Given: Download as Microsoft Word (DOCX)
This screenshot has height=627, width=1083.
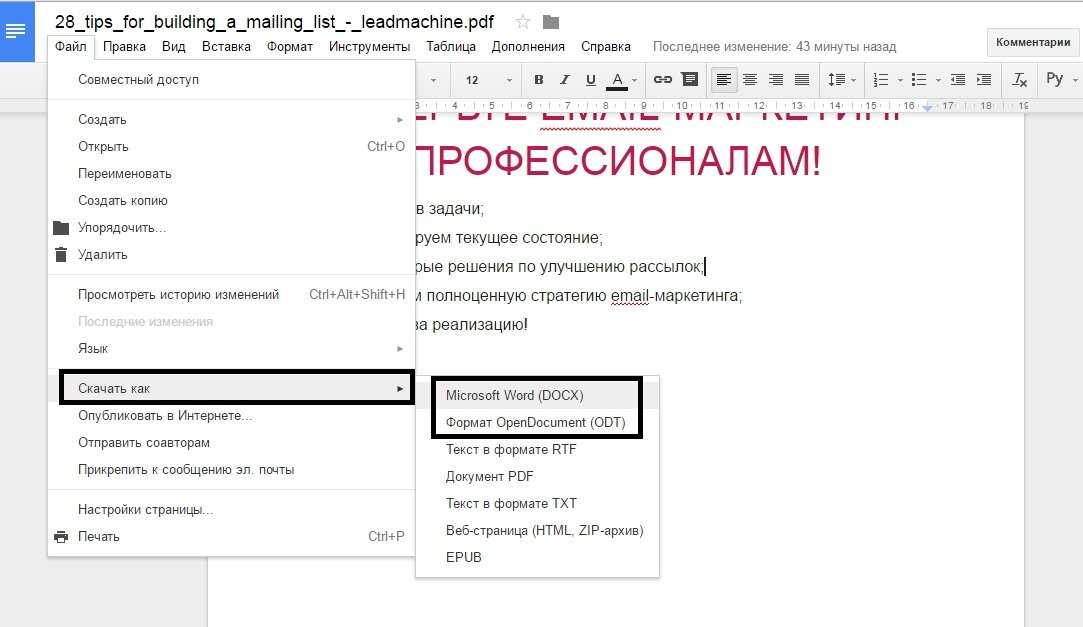Looking at the screenshot, I should (537, 396).
